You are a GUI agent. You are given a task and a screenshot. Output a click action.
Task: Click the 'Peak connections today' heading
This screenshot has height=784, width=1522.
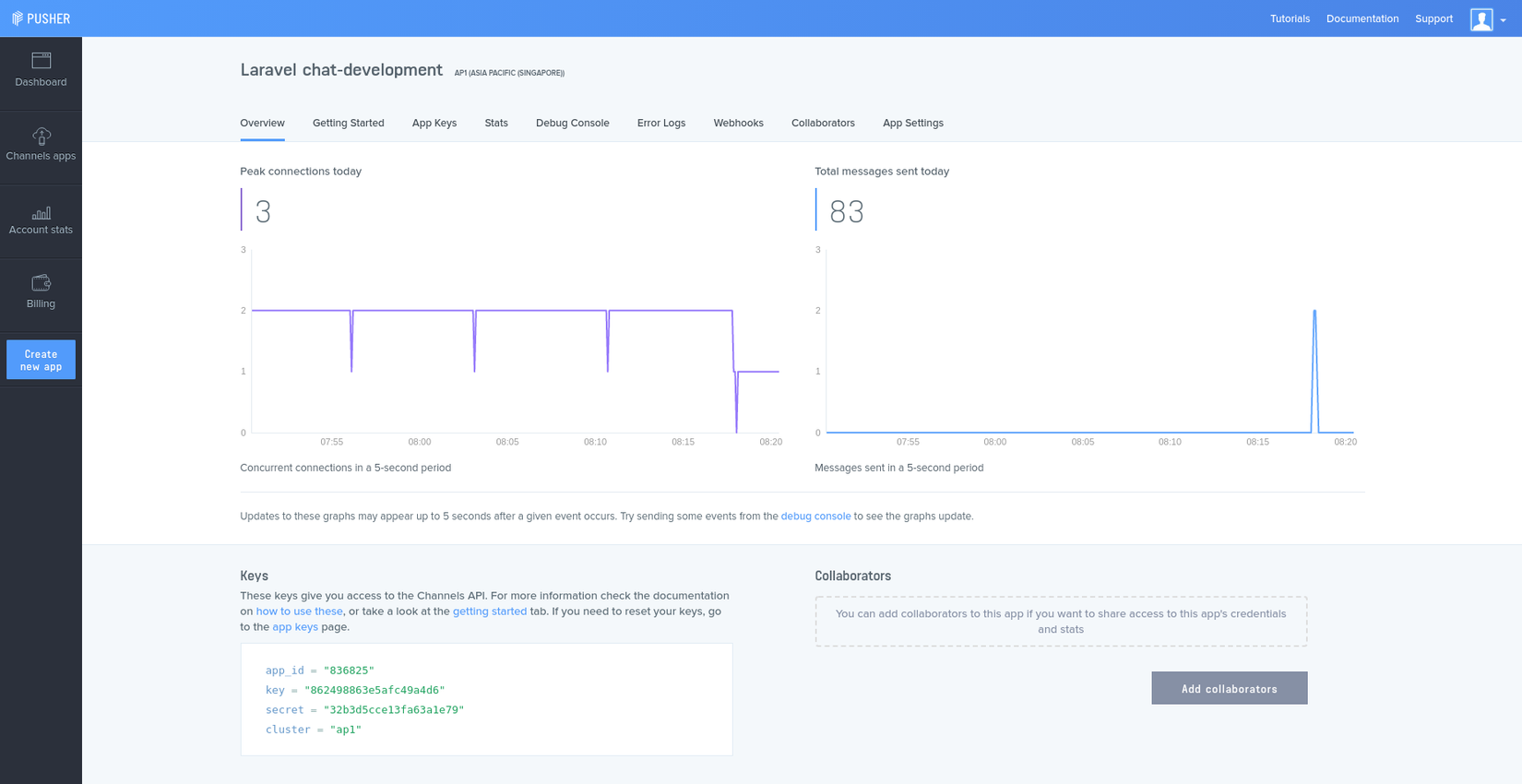(301, 172)
